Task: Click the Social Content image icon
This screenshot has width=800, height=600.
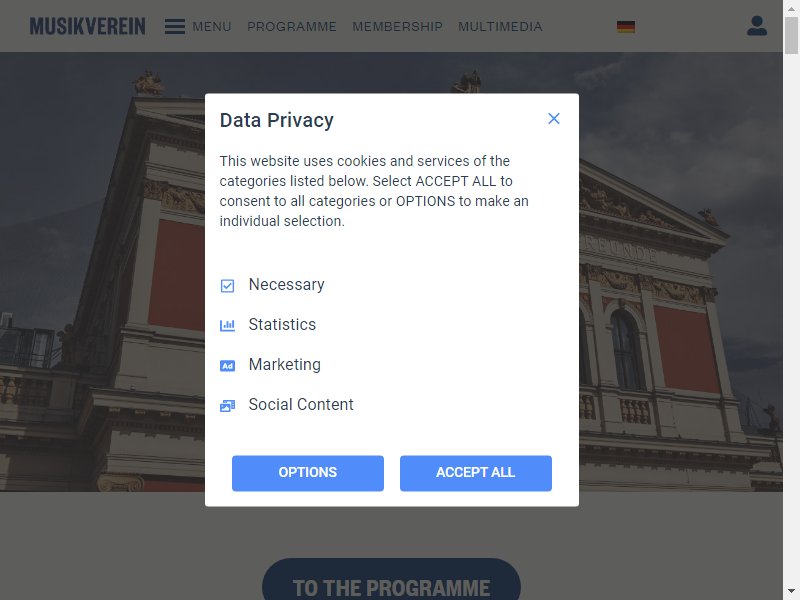Action: coord(228,406)
